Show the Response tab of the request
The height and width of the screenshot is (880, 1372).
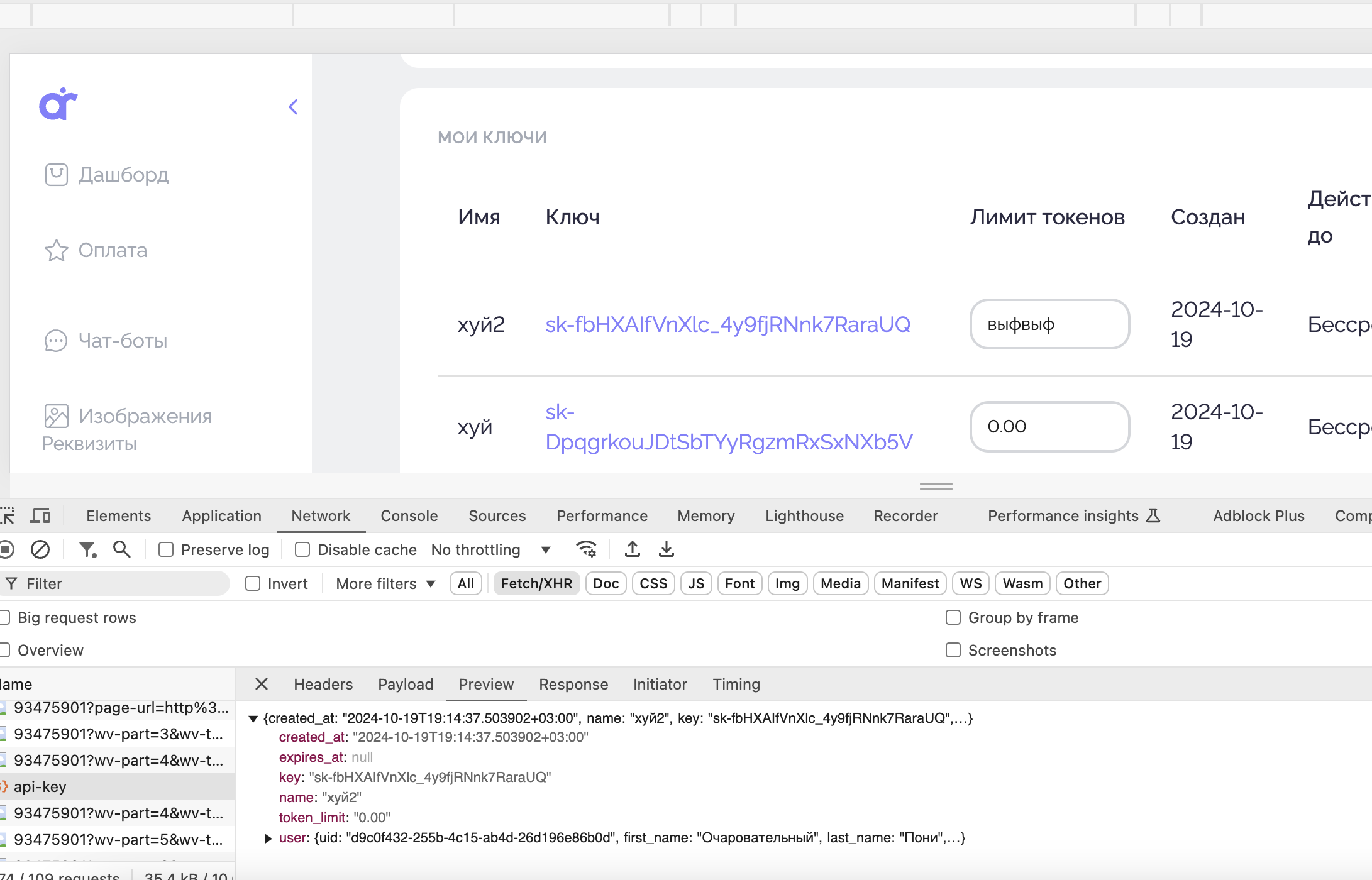coord(573,684)
